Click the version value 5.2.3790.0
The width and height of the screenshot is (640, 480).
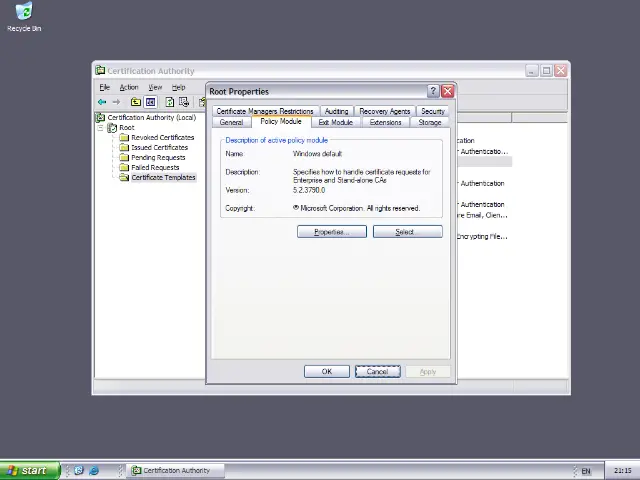309,190
